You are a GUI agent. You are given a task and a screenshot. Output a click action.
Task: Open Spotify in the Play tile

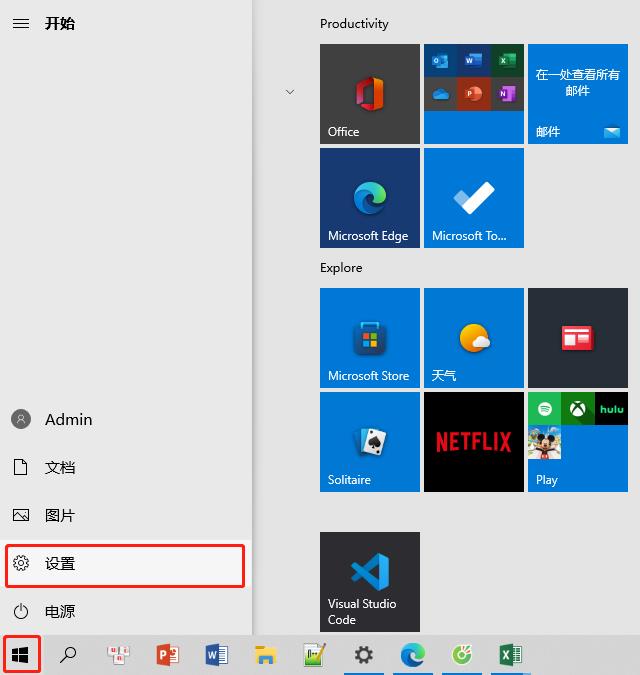(544, 409)
